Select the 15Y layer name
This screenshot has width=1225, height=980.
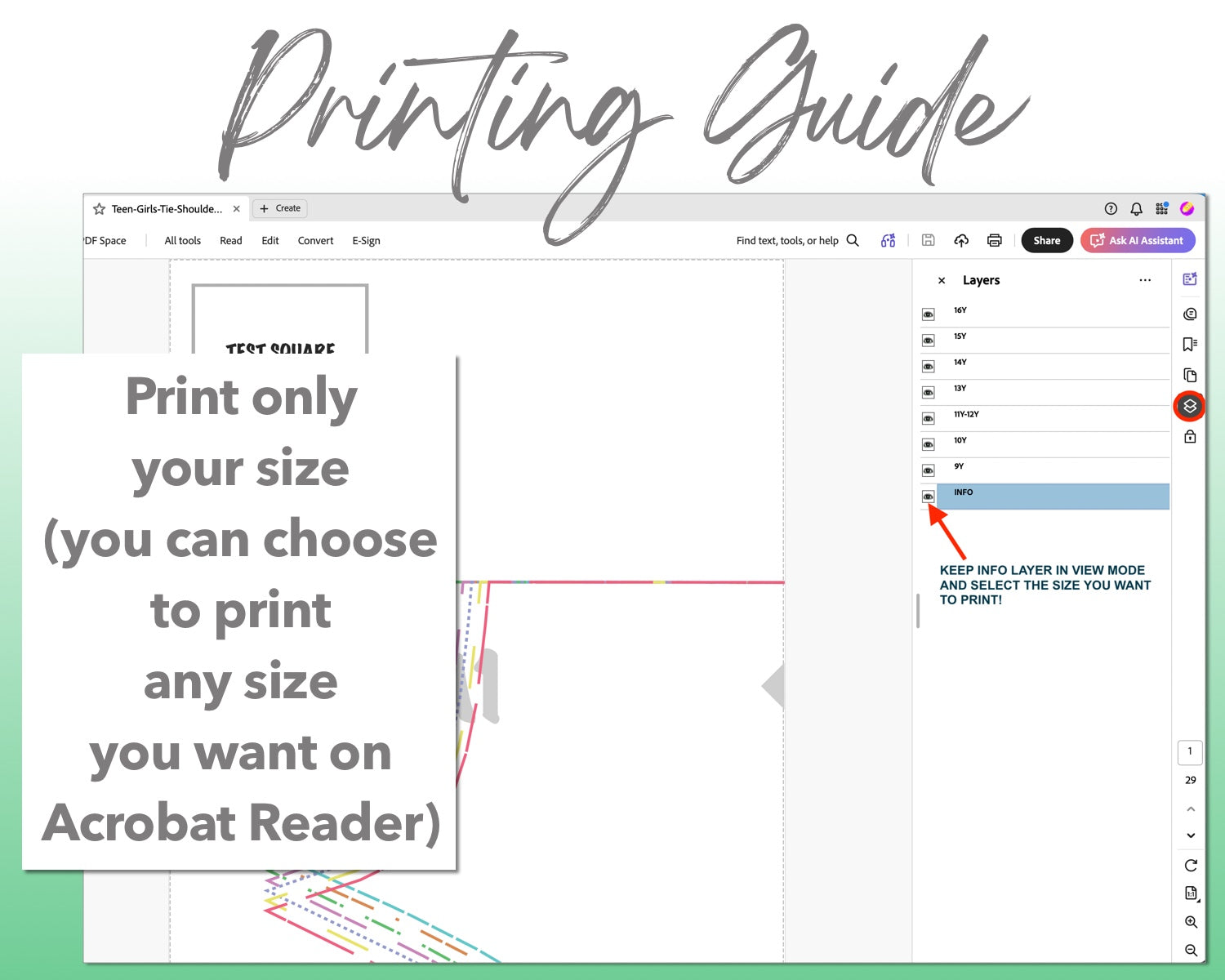coord(960,336)
